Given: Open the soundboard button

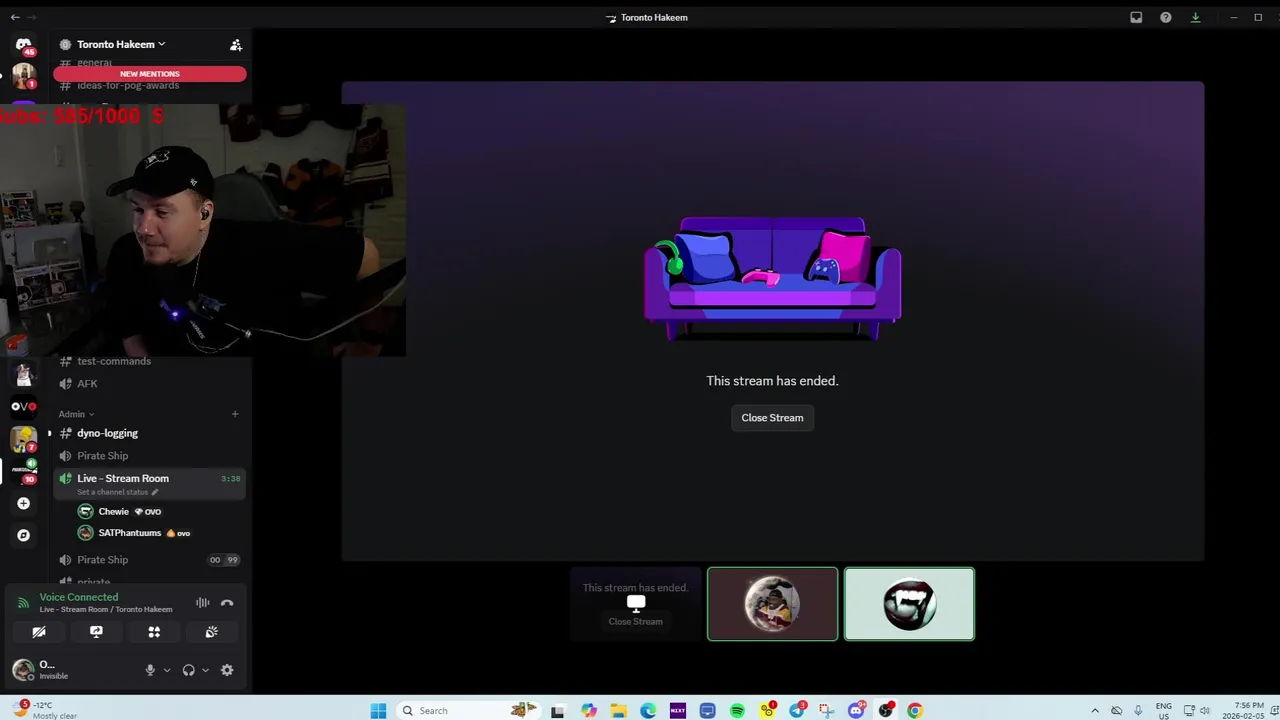Looking at the screenshot, I should click(211, 632).
